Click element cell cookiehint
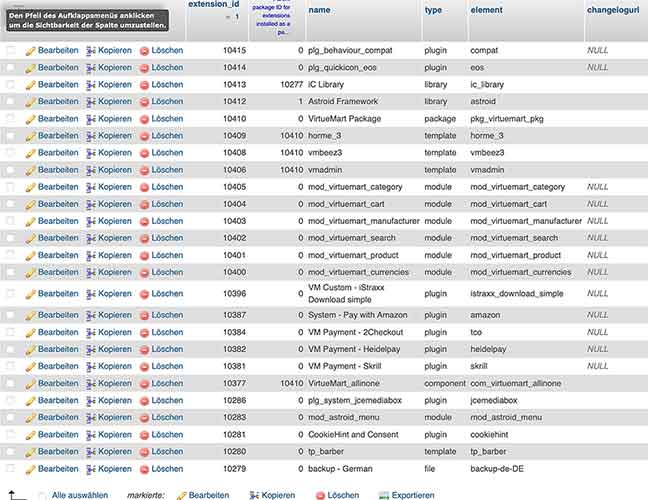Viewport: 648px width, 500px height. 489,434
